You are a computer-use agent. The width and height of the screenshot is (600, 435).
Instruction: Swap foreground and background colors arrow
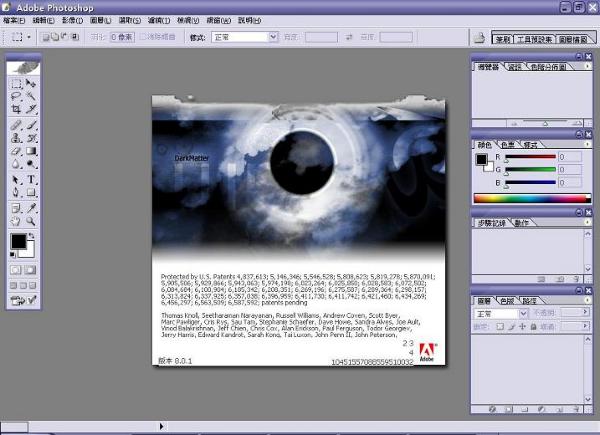[x=31, y=235]
